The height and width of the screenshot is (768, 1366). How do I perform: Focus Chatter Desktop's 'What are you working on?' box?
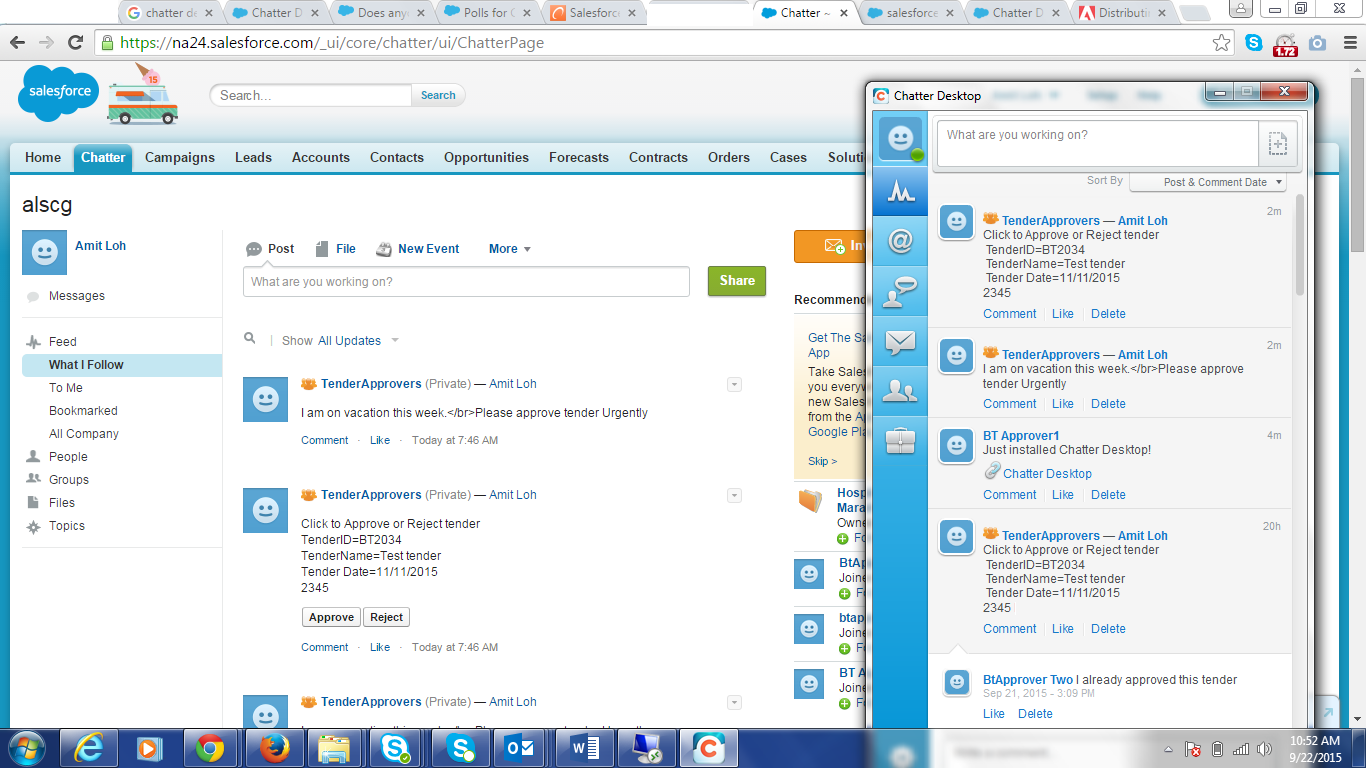point(1097,143)
